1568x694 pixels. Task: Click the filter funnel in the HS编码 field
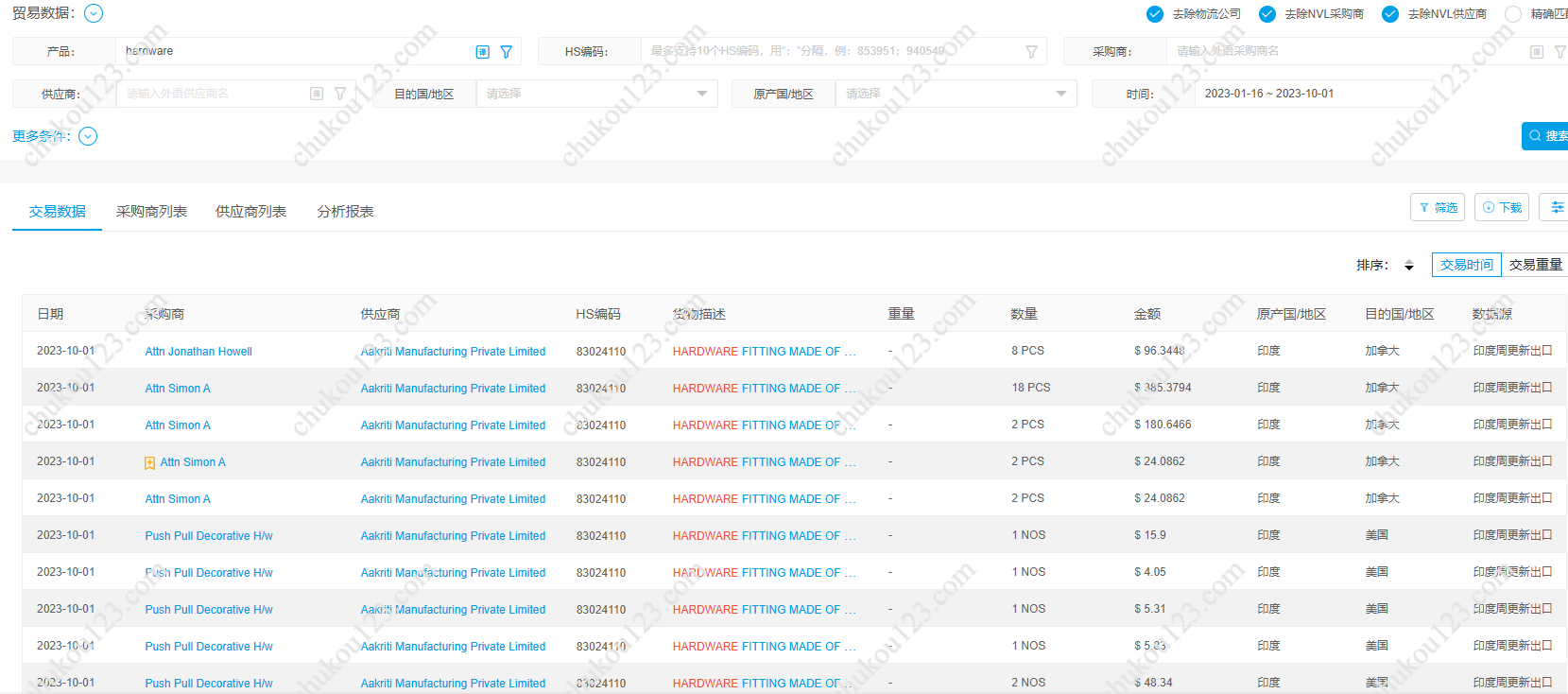point(1031,52)
